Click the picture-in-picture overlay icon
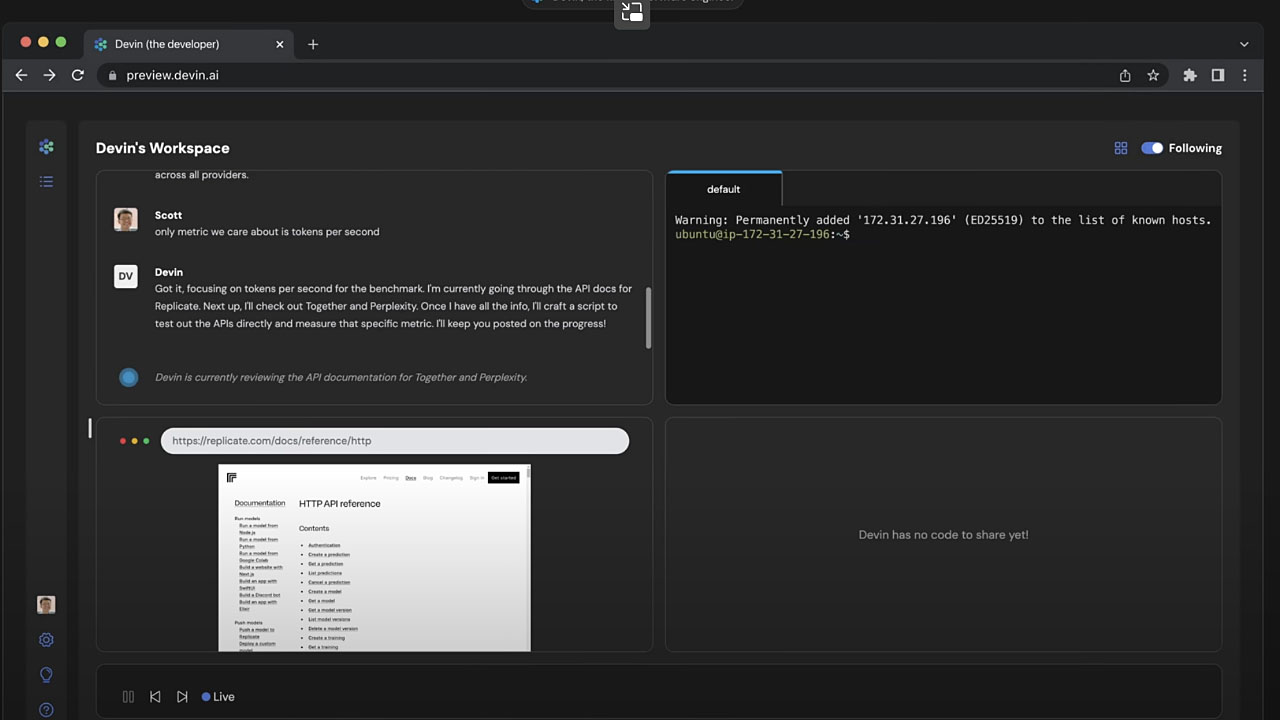The image size is (1280, 720). click(x=632, y=12)
